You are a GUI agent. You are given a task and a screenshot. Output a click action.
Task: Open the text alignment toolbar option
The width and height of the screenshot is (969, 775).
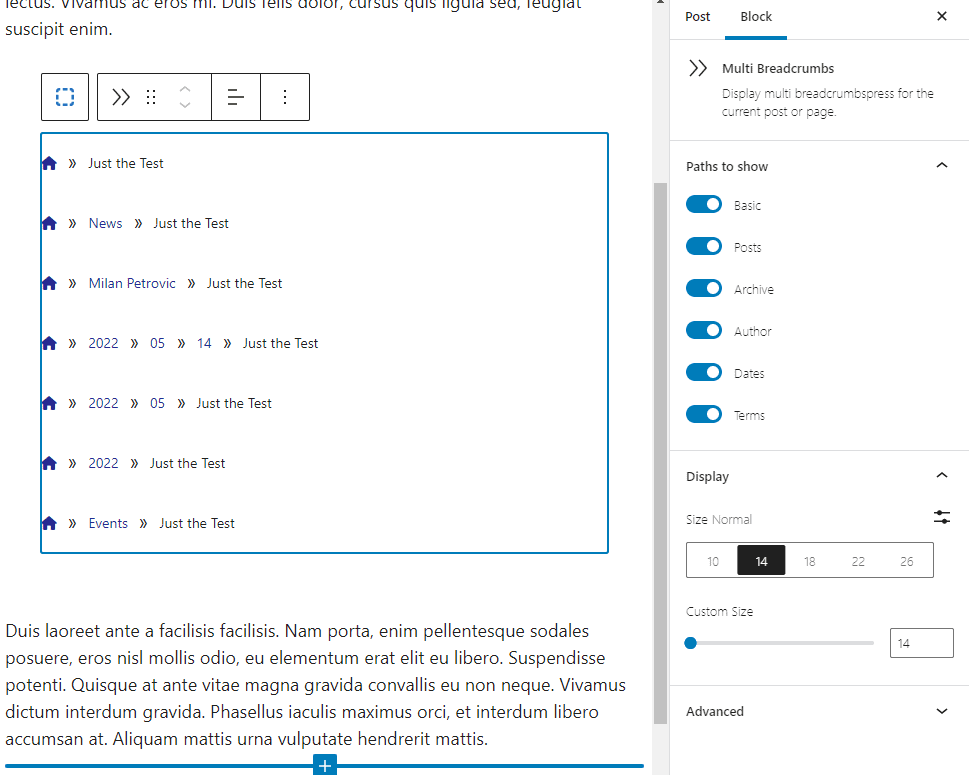coord(235,97)
